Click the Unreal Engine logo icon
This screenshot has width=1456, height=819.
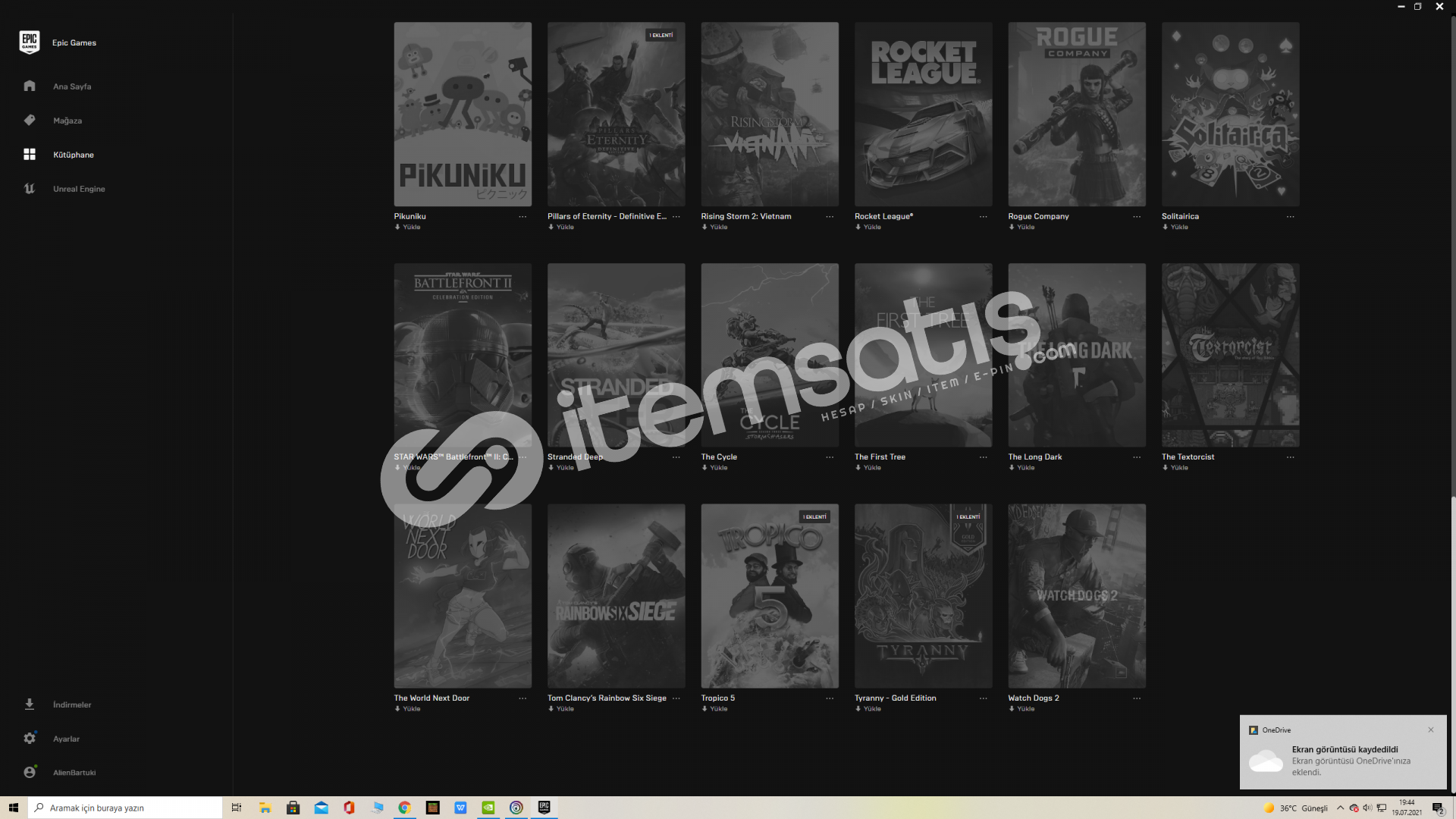[x=30, y=189]
